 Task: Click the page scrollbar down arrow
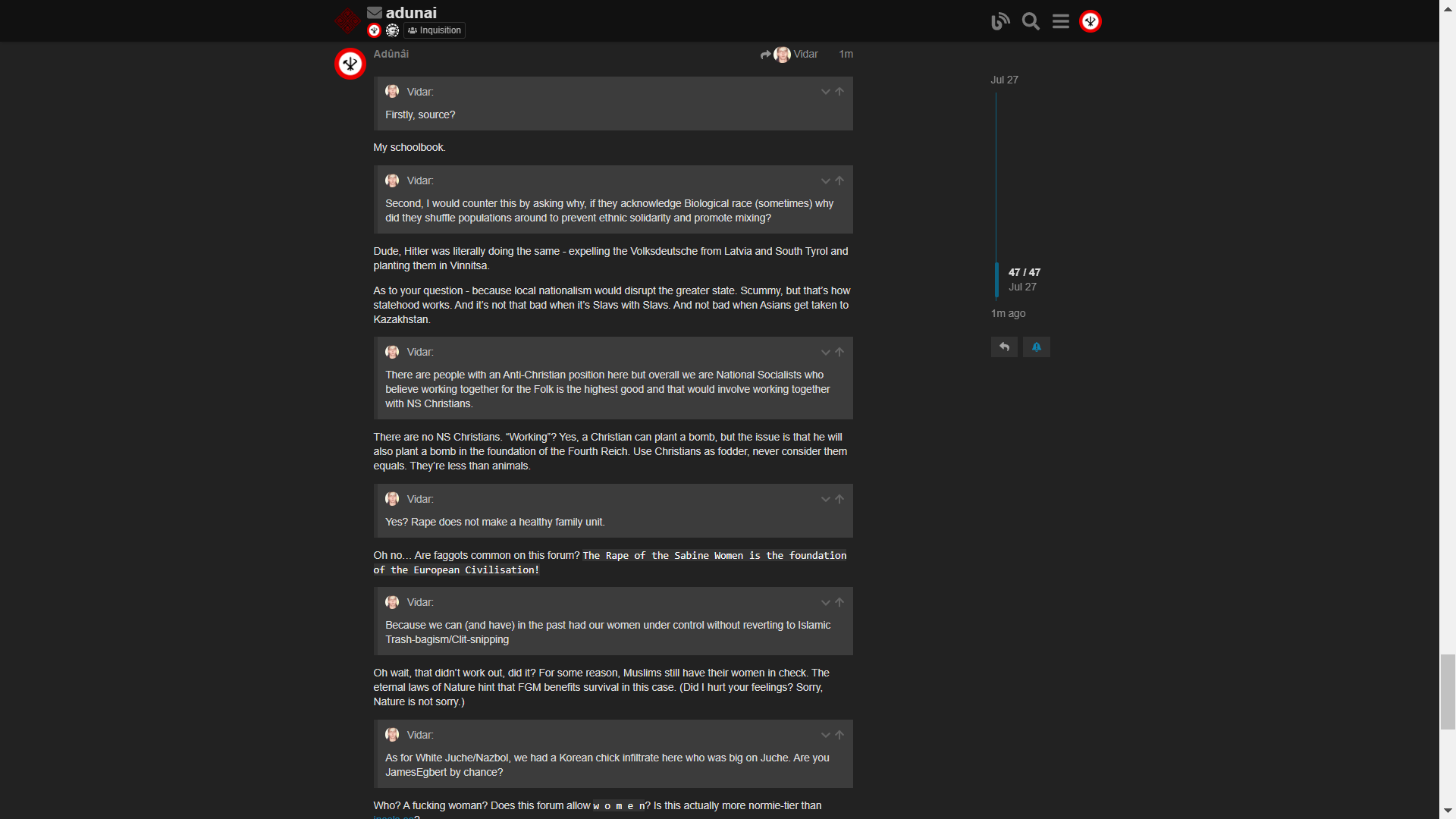click(x=1448, y=811)
